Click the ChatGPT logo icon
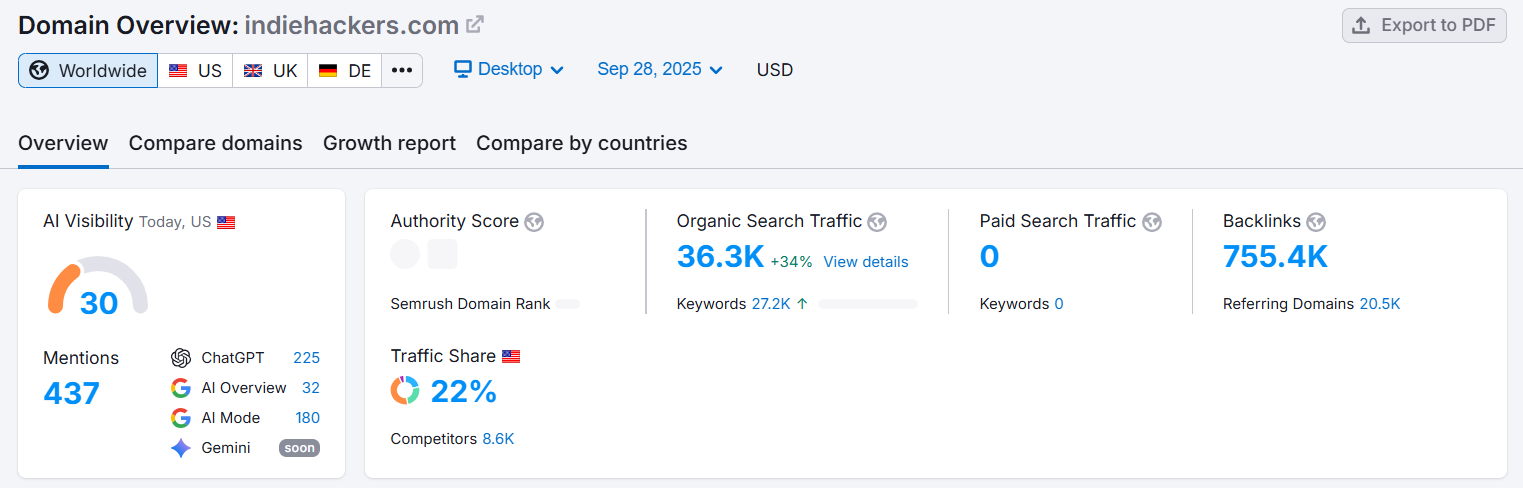 click(x=181, y=358)
